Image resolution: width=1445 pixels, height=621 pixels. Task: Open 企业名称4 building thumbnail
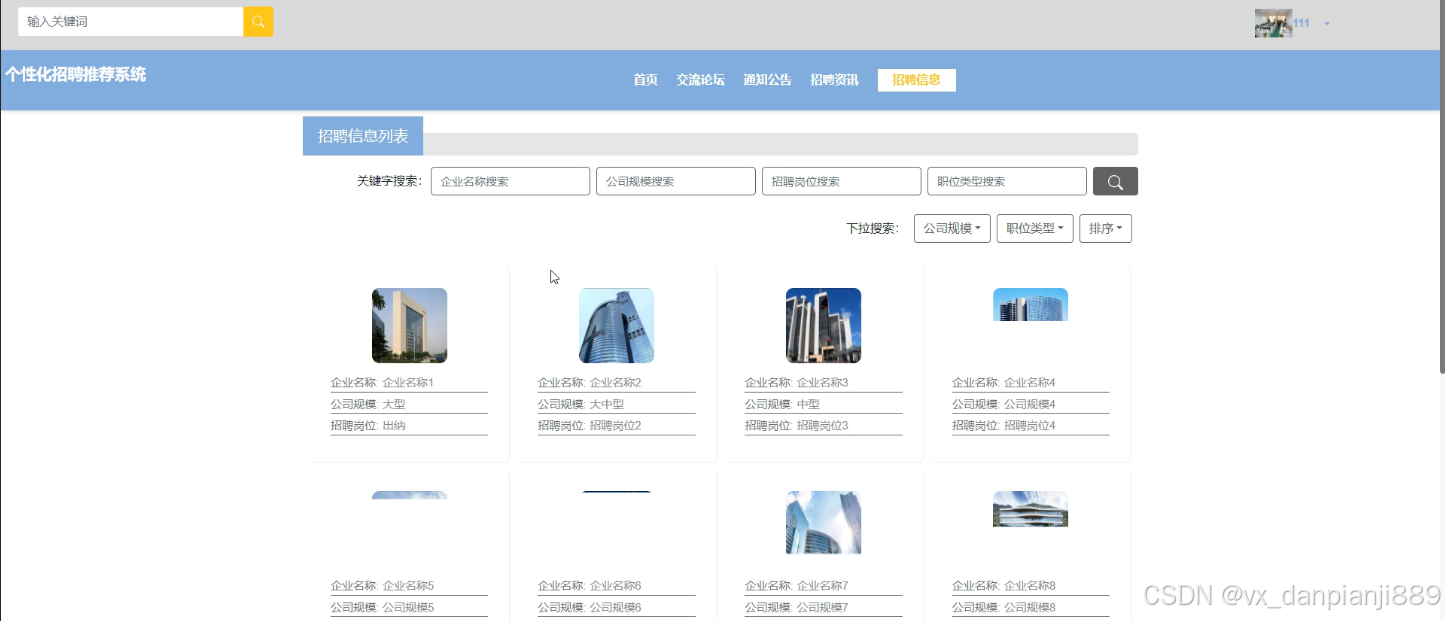point(1030,304)
